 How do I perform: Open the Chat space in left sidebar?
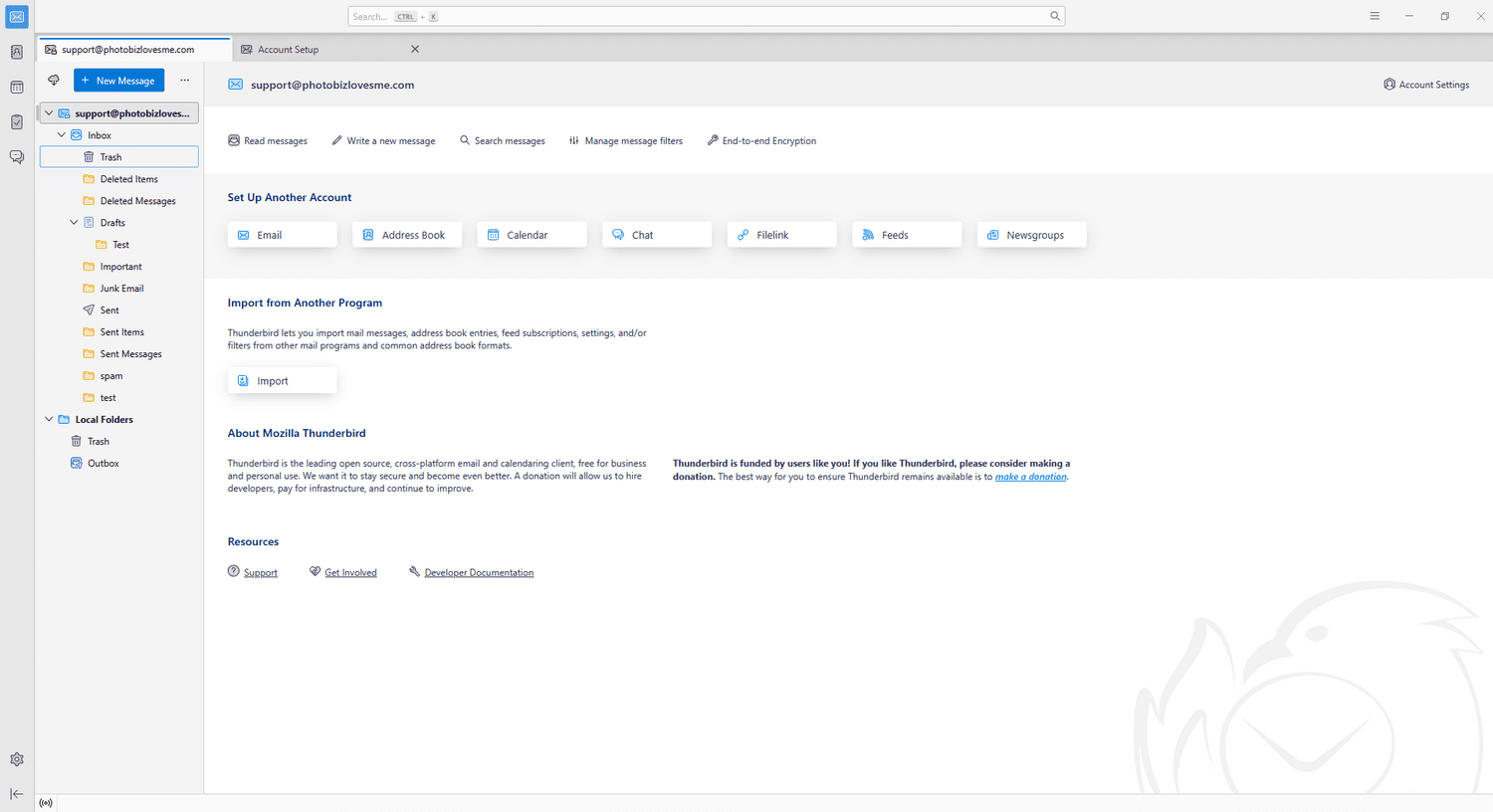click(x=17, y=157)
